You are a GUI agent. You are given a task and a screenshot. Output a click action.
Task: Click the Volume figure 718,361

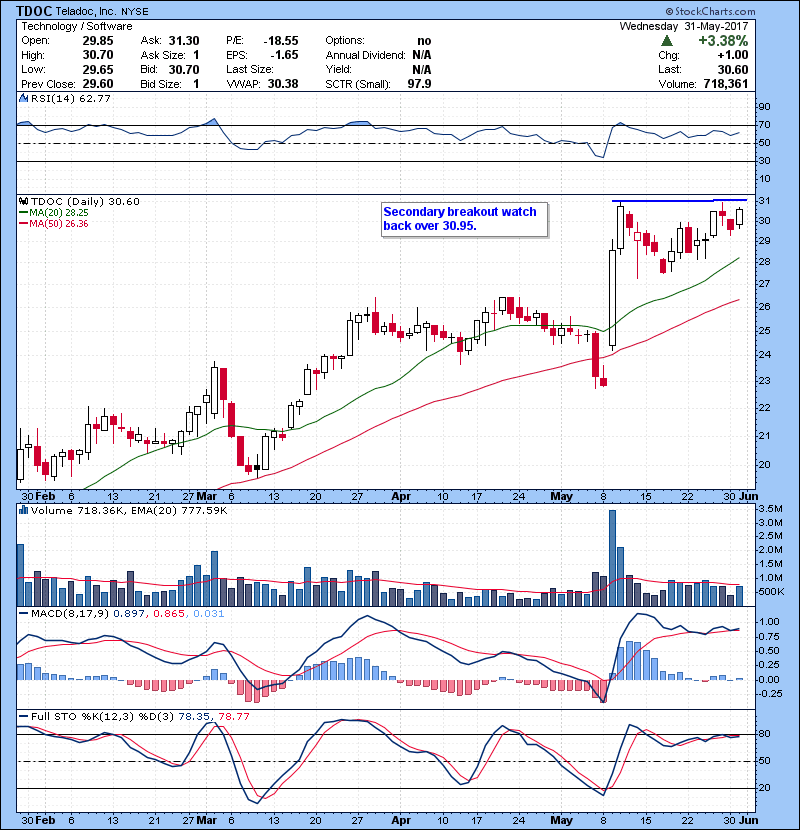[x=726, y=84]
